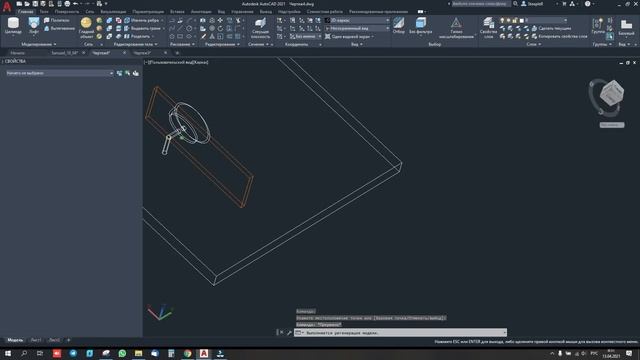Select the Loft (Лофт) tool
The height and width of the screenshot is (360, 640).
coord(33,26)
